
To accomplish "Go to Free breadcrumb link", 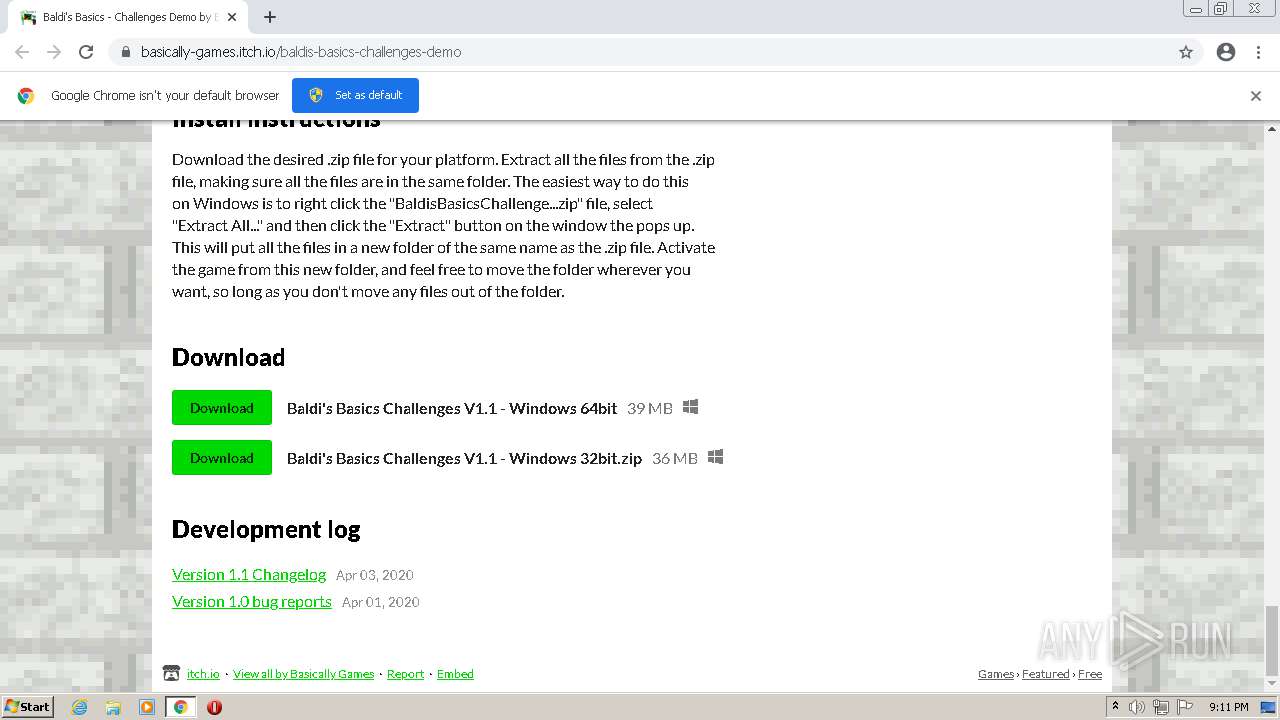I will click(x=1090, y=674).
